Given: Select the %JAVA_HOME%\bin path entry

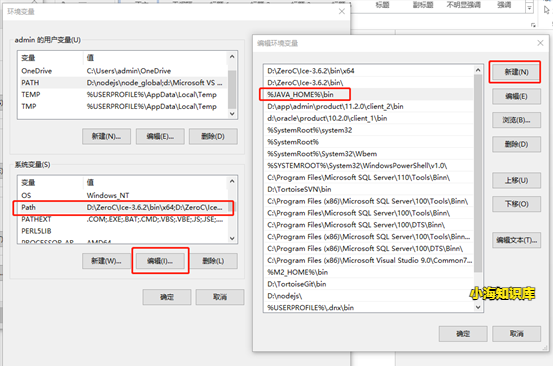Looking at the screenshot, I should pyautogui.click(x=368, y=94).
